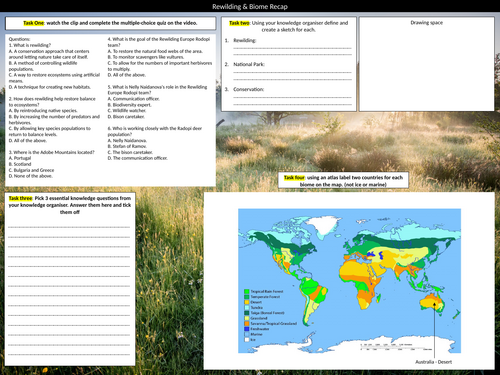Click question 1 What is rewilding

[30, 45]
